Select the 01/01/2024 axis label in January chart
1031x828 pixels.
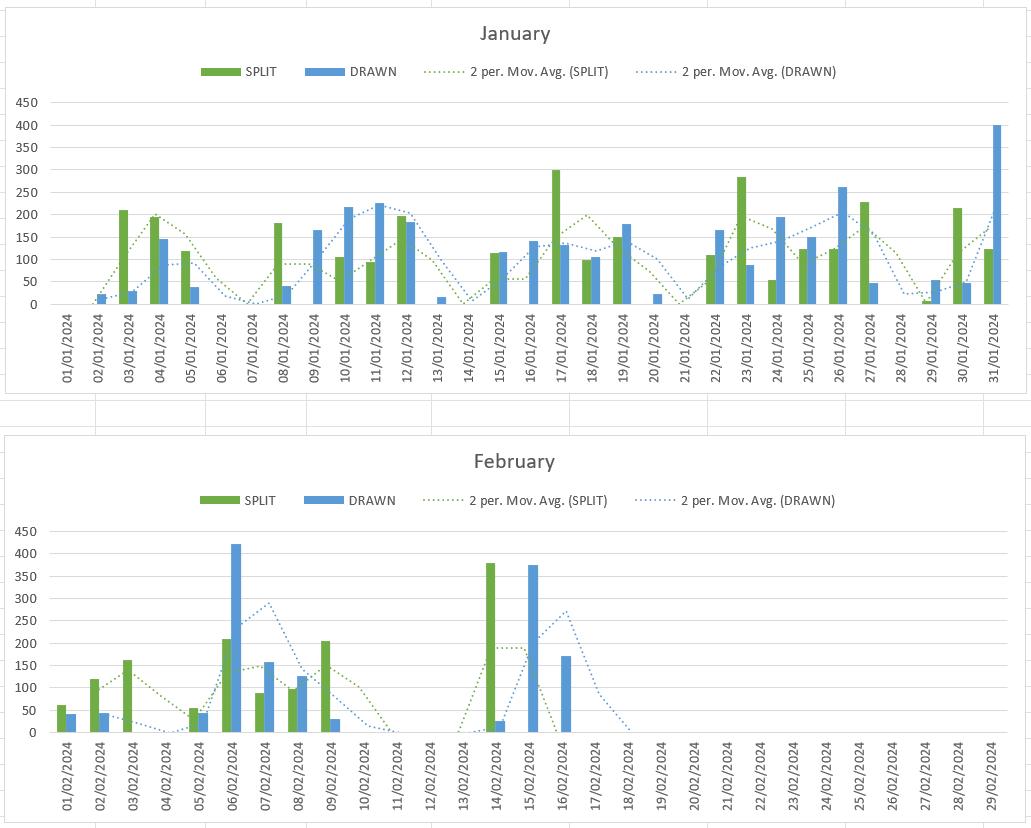[x=68, y=348]
